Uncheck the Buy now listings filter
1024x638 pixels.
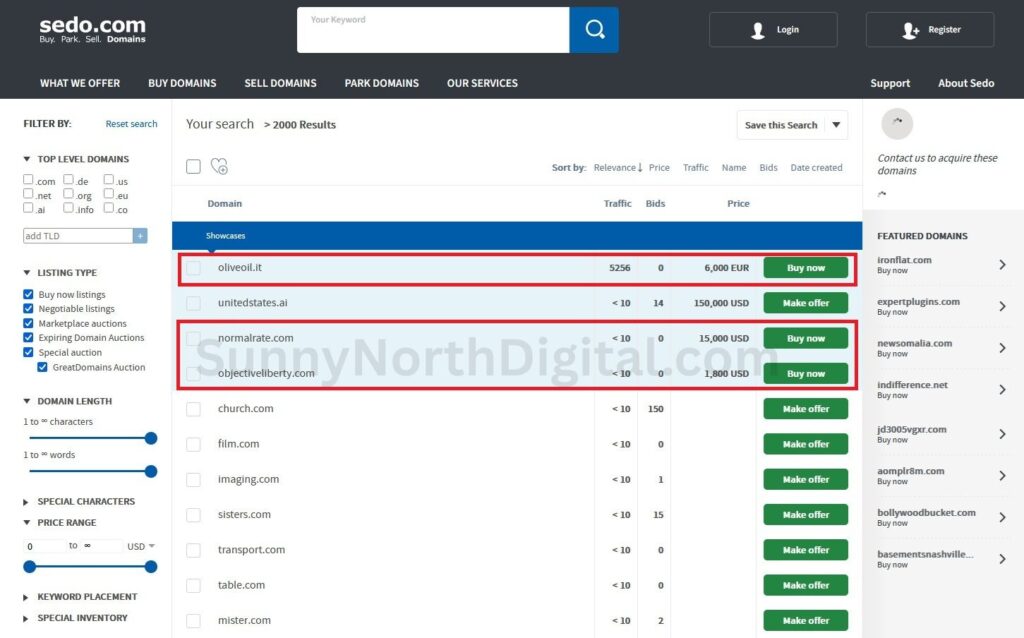point(29,295)
